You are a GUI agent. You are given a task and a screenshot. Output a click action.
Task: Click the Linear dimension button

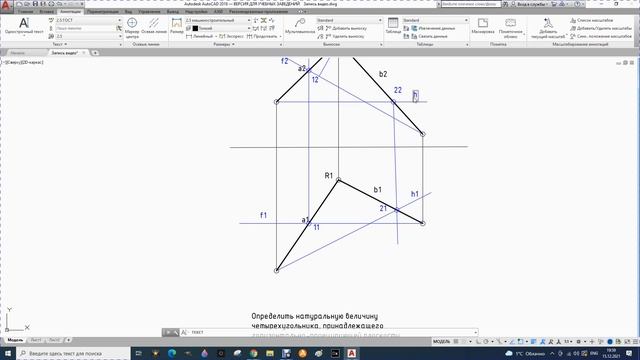coord(200,36)
